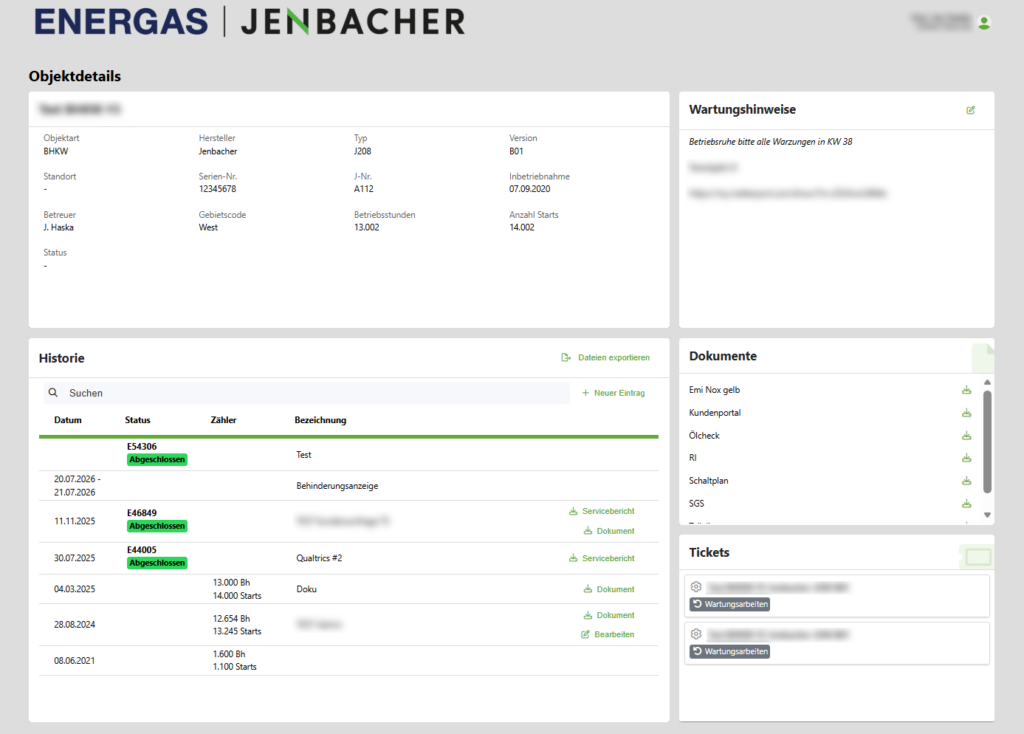Click the Energas Jenbacher logo

coord(249,22)
